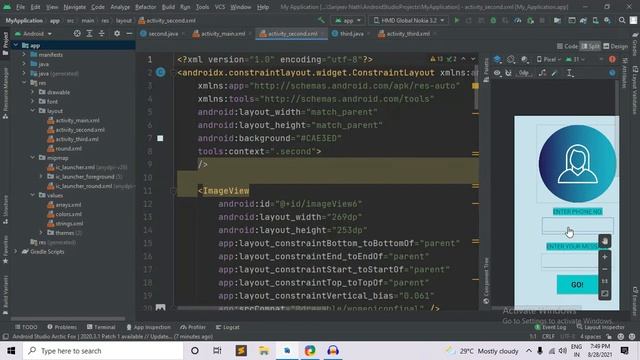Viewport: 640px width, 360px height.
Task: Expand the manifests folder
Action: pos(24,54)
